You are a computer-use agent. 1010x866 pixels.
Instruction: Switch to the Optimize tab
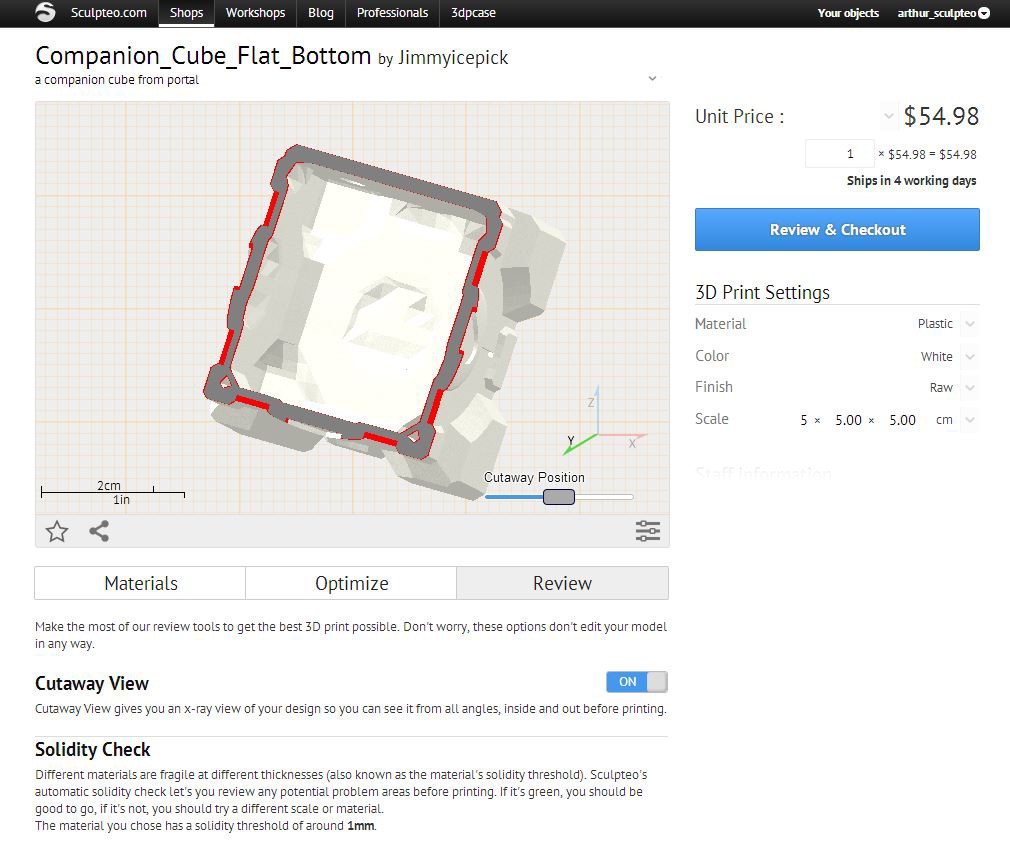click(x=351, y=583)
